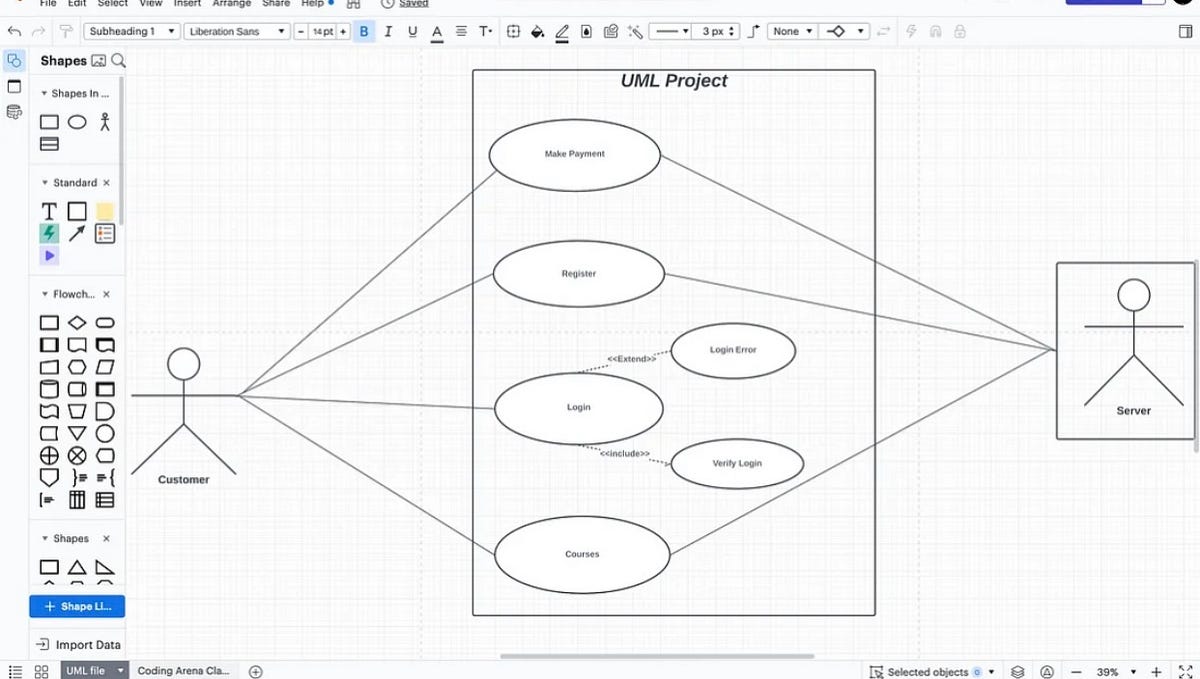Switch to the UML file tab
The image size is (1200, 679).
84,670
